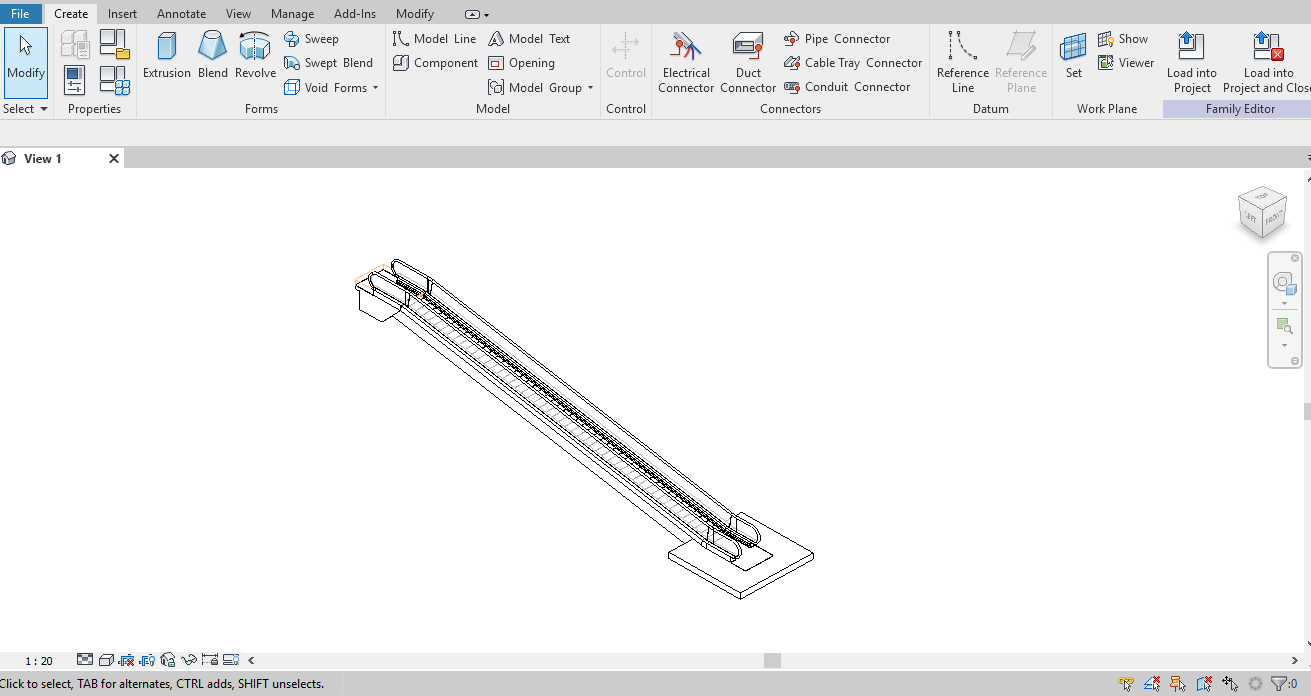This screenshot has width=1311, height=696.
Task: Click the horizontal scrollbar thumb
Action: click(x=772, y=661)
